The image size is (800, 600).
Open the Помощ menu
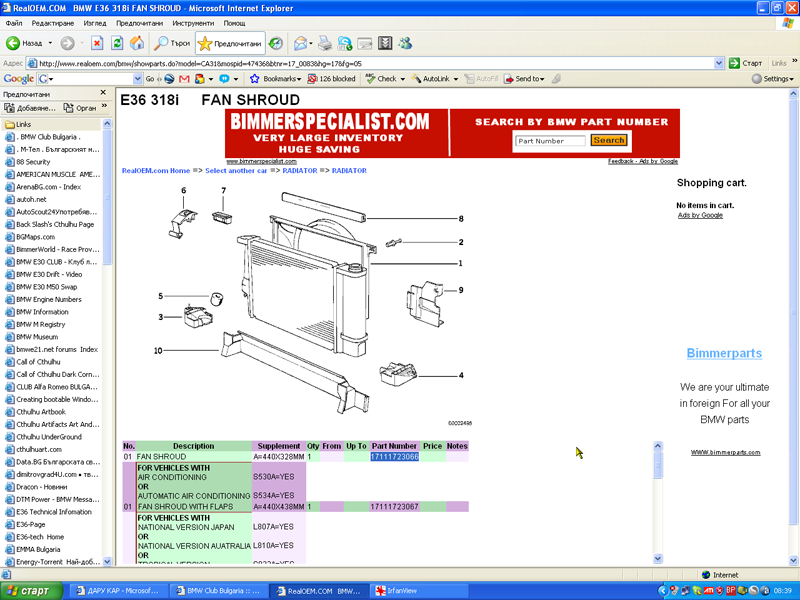(234, 23)
